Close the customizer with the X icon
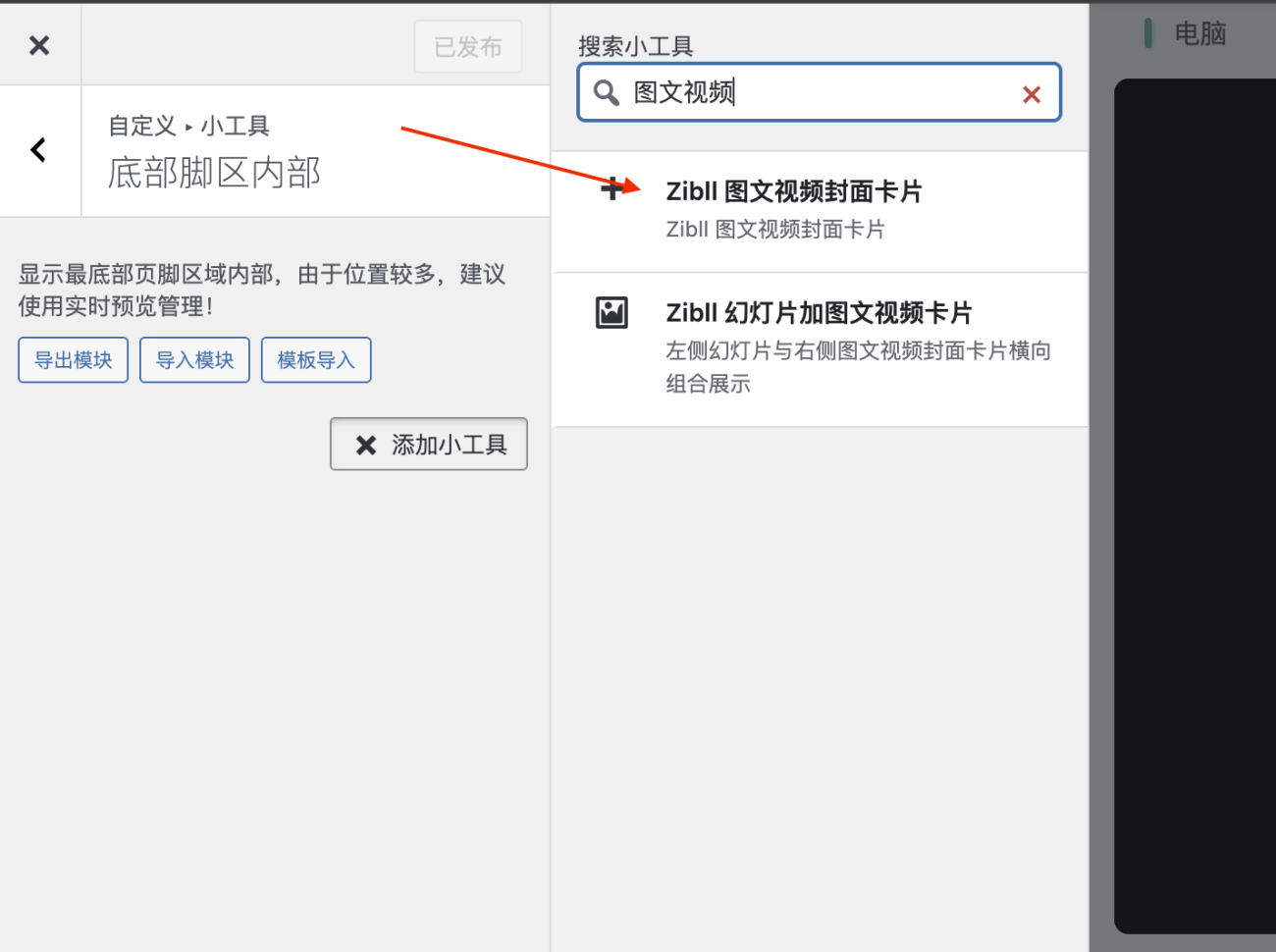Image resolution: width=1276 pixels, height=952 pixels. pyautogui.click(x=39, y=45)
